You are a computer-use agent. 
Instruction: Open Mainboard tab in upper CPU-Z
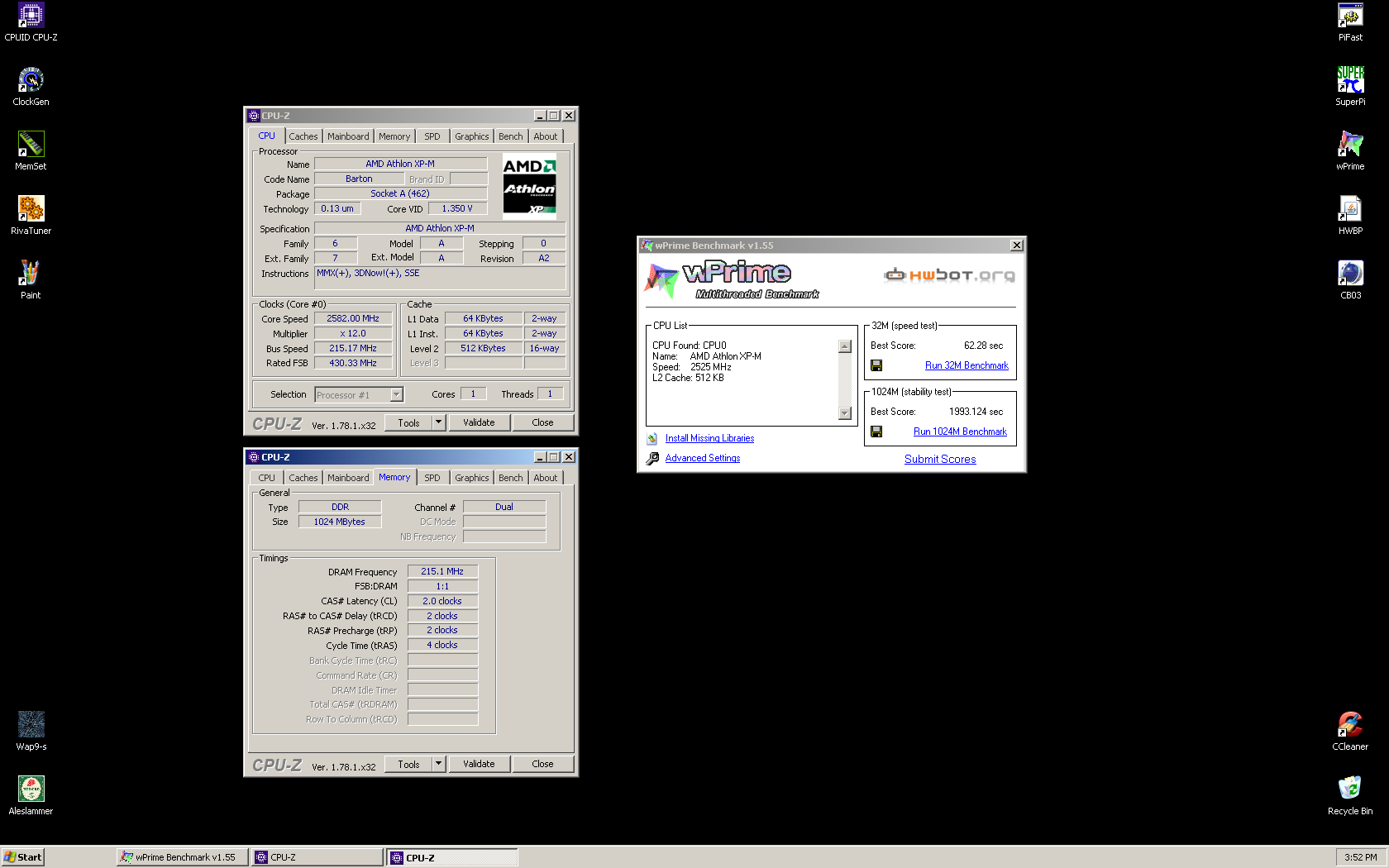(348, 136)
